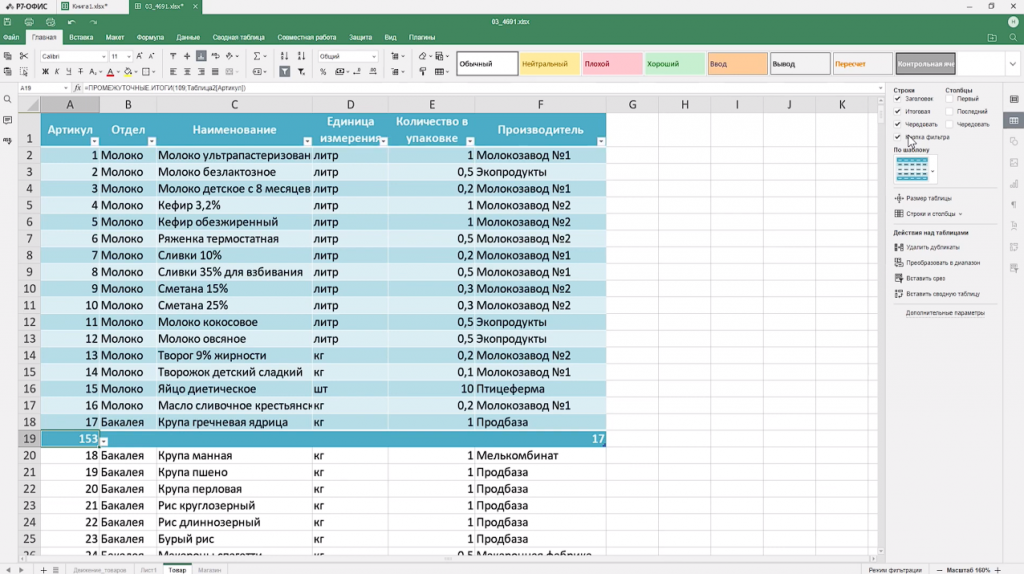Click the red font color button
The width and height of the screenshot is (1024, 574).
click(110, 72)
